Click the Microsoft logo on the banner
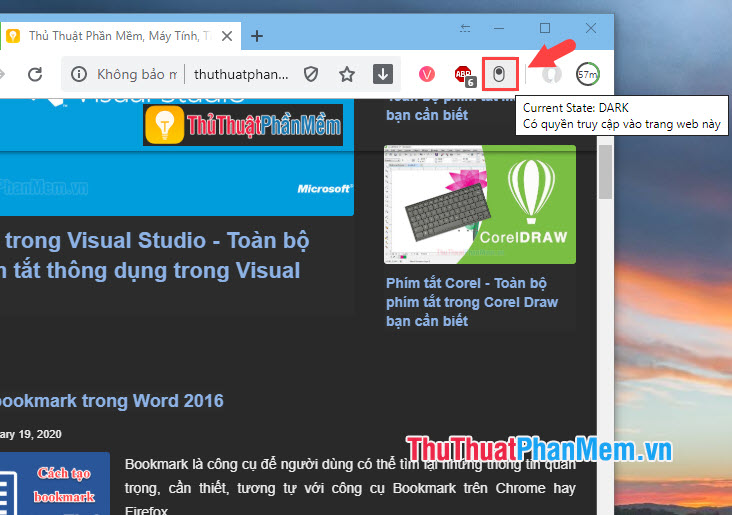Screen dimensions: 732x515 coord(325,189)
